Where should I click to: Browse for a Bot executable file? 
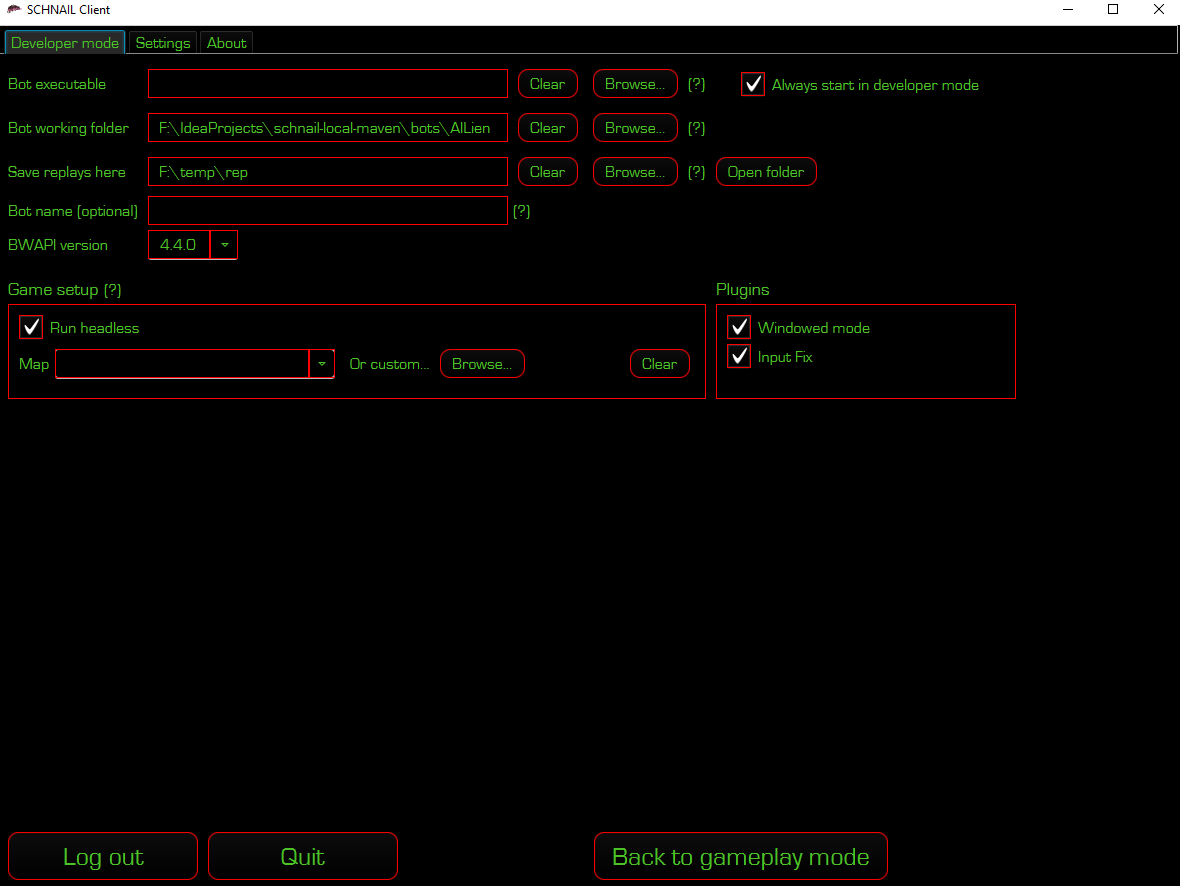click(635, 84)
